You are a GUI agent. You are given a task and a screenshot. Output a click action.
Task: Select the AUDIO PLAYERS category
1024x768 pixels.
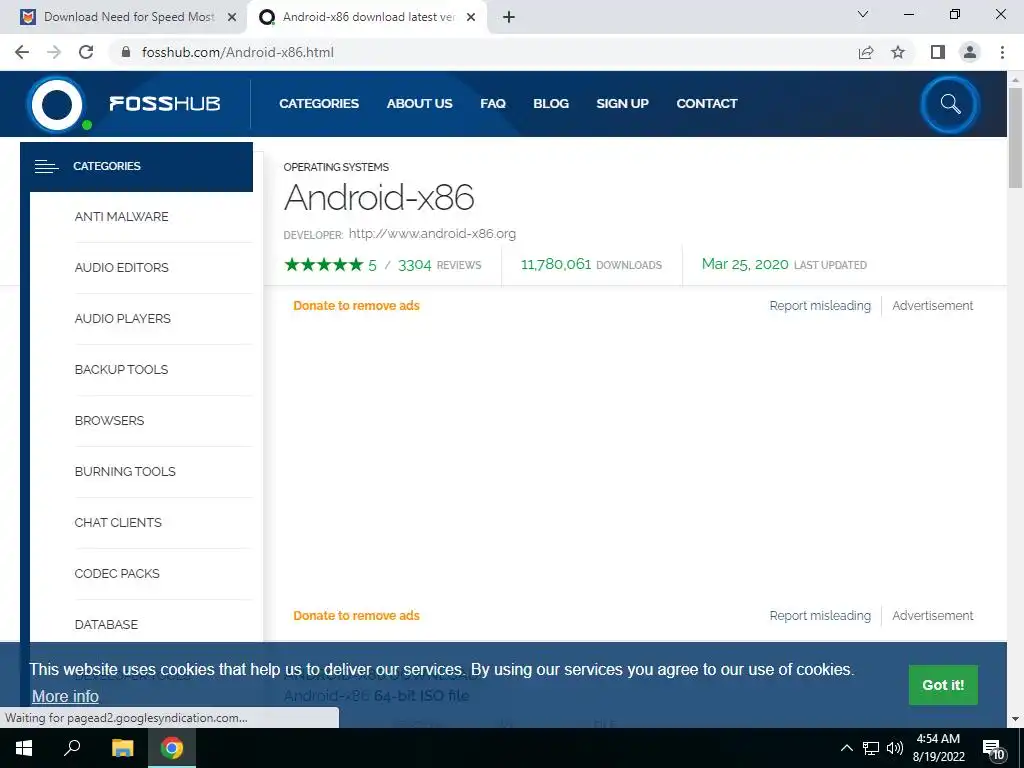click(x=123, y=319)
